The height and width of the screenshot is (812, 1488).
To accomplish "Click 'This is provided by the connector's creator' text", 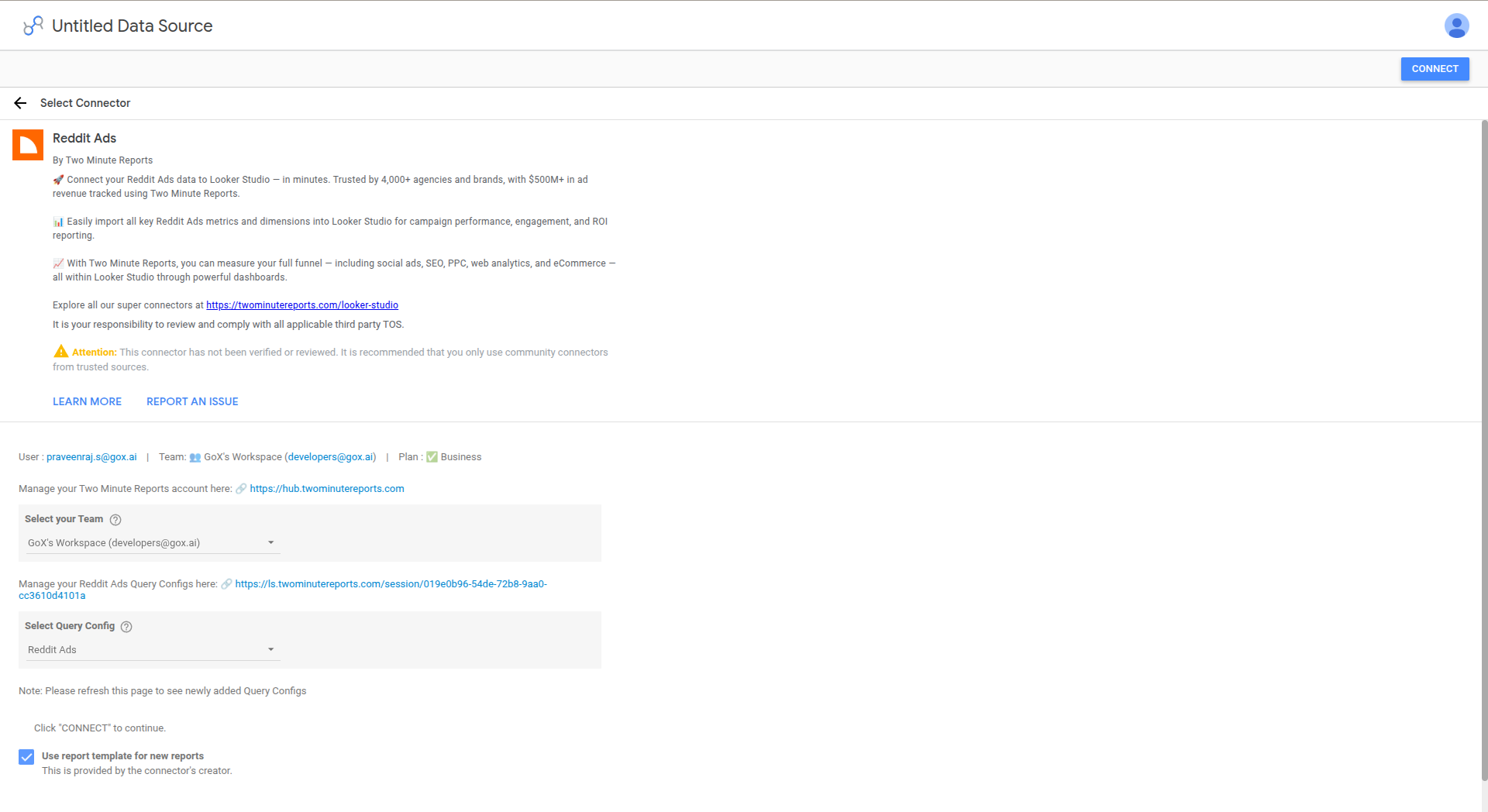I will [x=137, y=771].
